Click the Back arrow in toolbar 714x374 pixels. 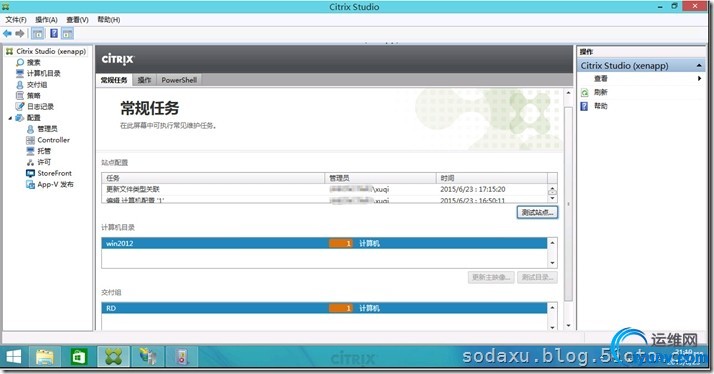pos(7,33)
